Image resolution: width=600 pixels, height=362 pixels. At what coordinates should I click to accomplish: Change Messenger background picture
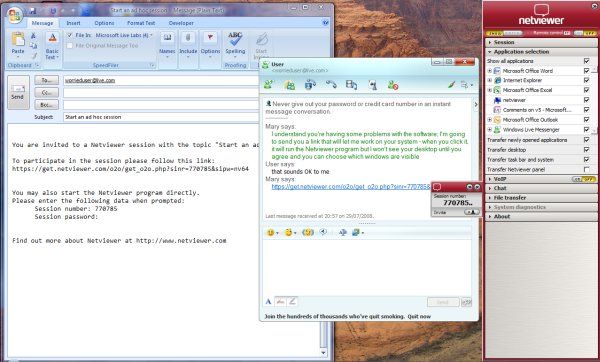point(357,232)
